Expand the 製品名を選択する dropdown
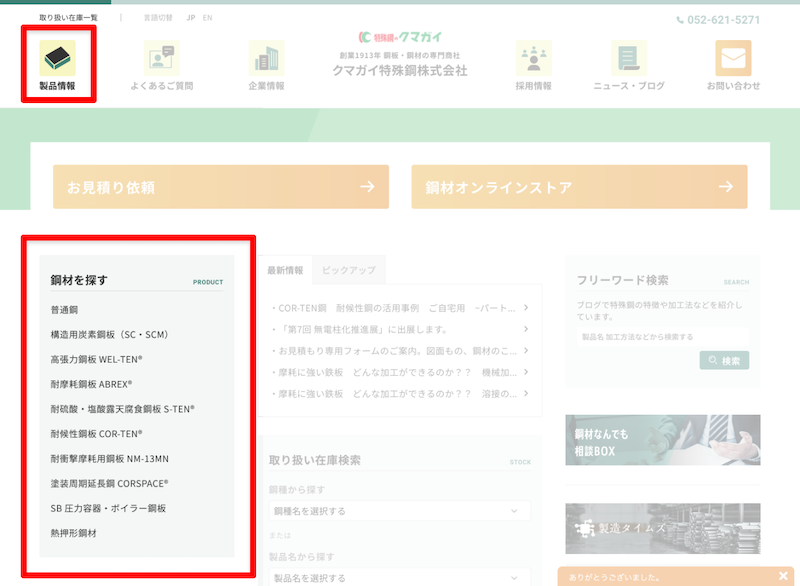800x586 pixels. (x=399, y=578)
